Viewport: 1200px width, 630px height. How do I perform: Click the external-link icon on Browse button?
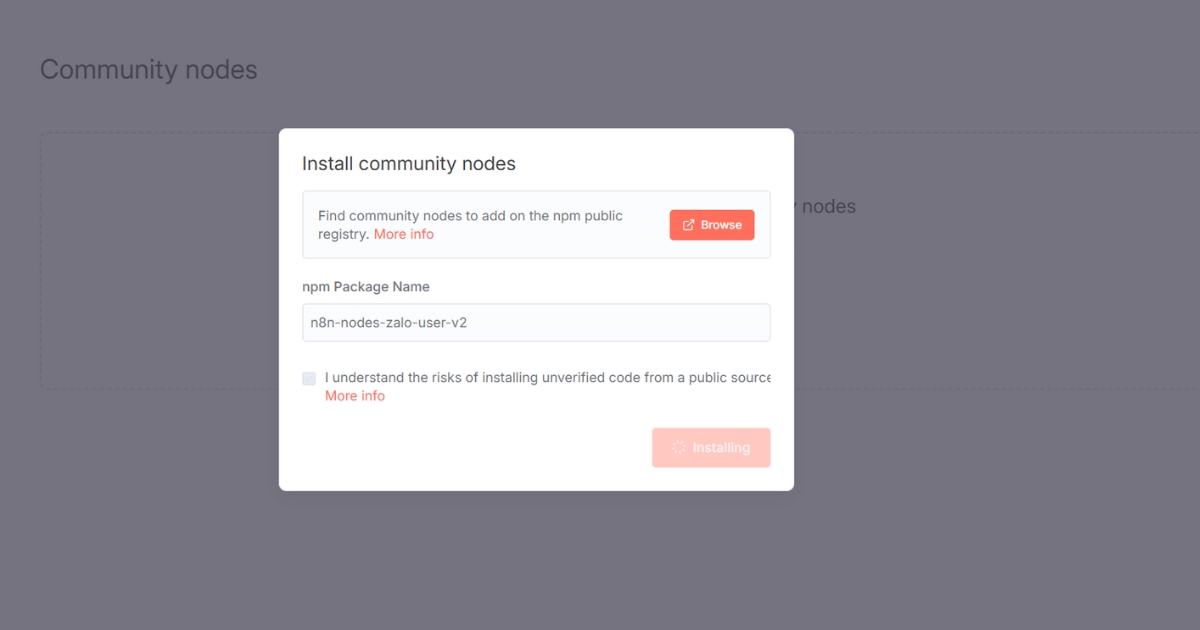click(x=688, y=225)
